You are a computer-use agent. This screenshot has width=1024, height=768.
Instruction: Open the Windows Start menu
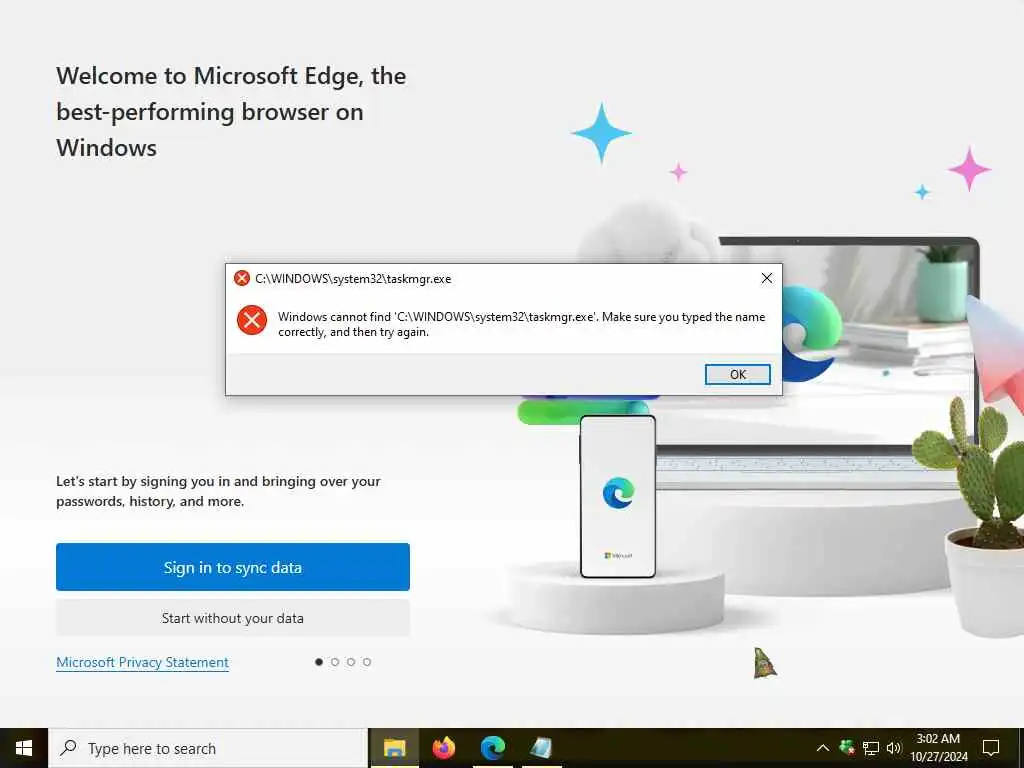pyautogui.click(x=24, y=748)
